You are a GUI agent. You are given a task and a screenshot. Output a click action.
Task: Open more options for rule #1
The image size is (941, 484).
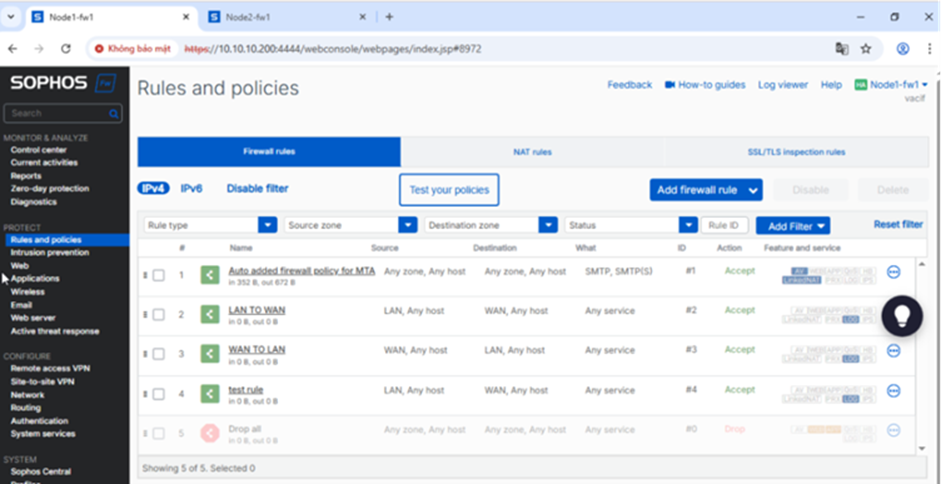click(x=894, y=272)
